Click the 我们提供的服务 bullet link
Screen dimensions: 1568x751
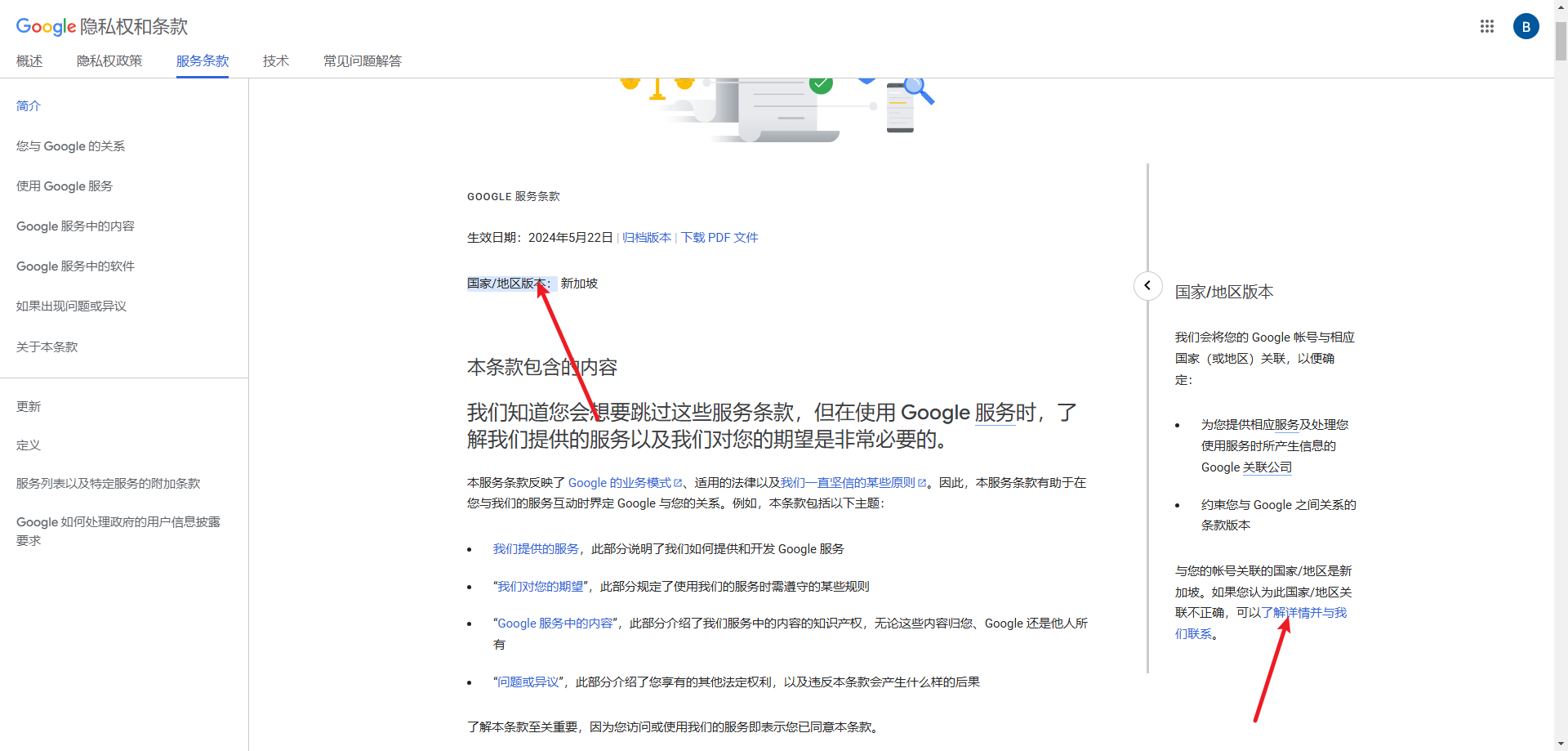pyautogui.click(x=536, y=549)
